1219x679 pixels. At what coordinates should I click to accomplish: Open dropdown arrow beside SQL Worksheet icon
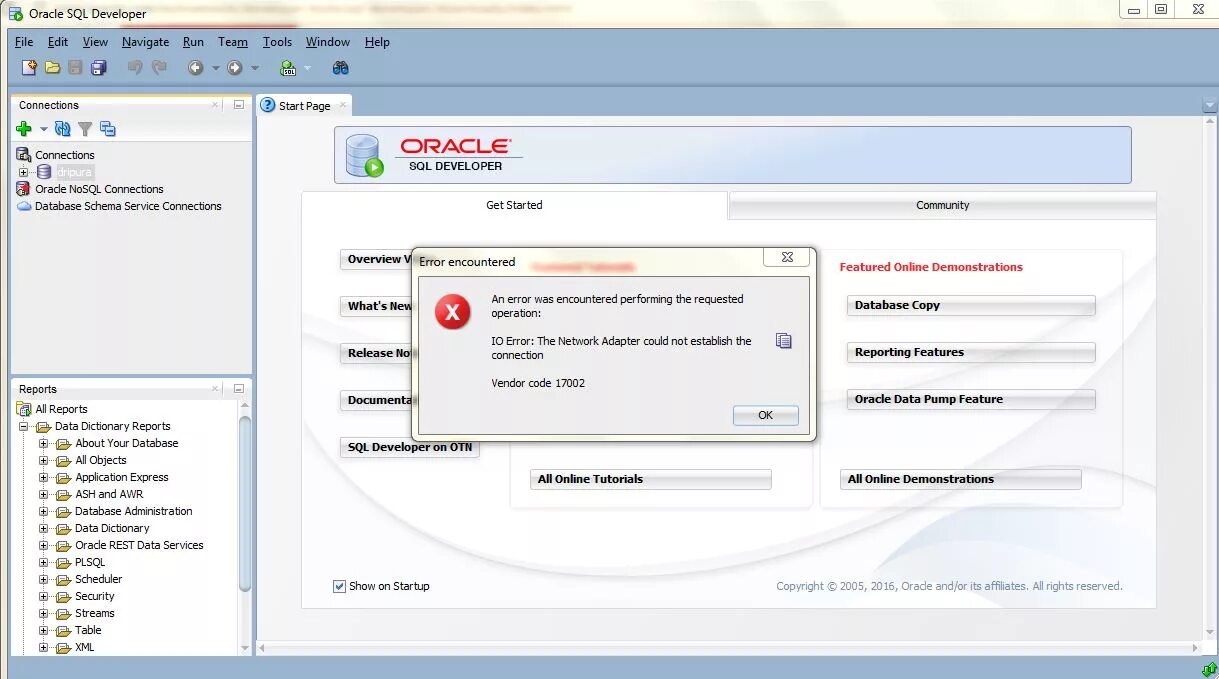pyautogui.click(x=307, y=68)
